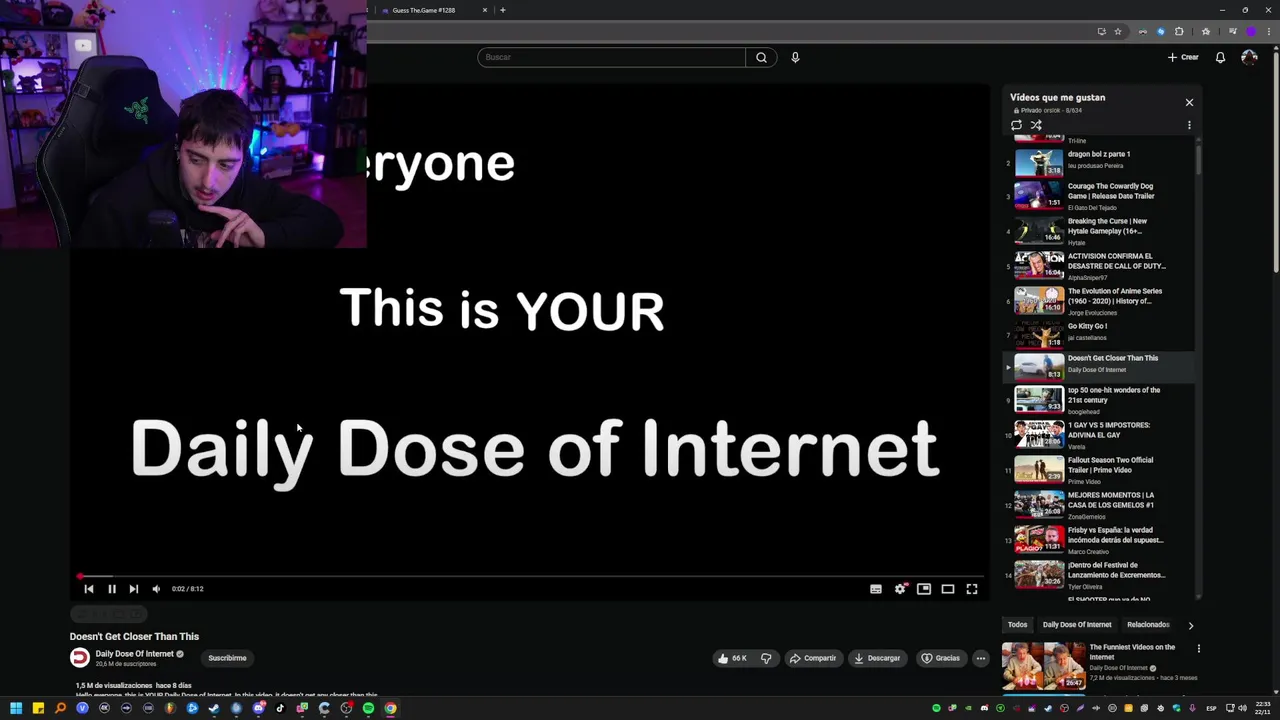Open 'The Funniest Videos on the Internet' thumbnail

click(x=1043, y=666)
